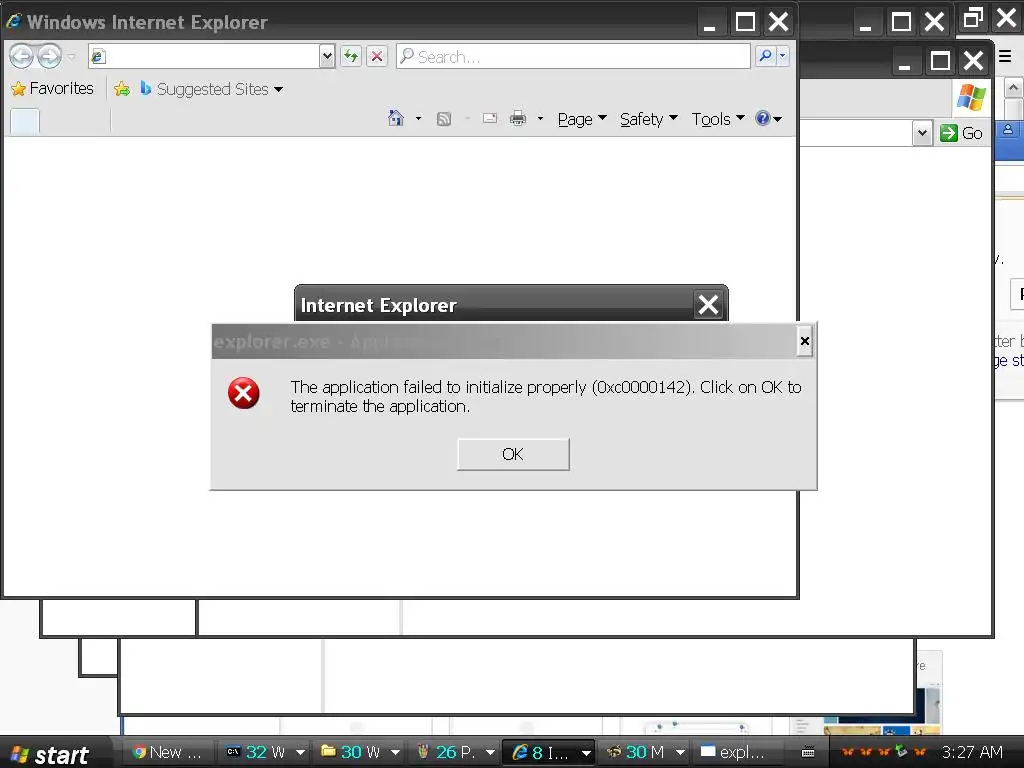
Task: Expand address dropdown beside the Go button
Action: [921, 133]
